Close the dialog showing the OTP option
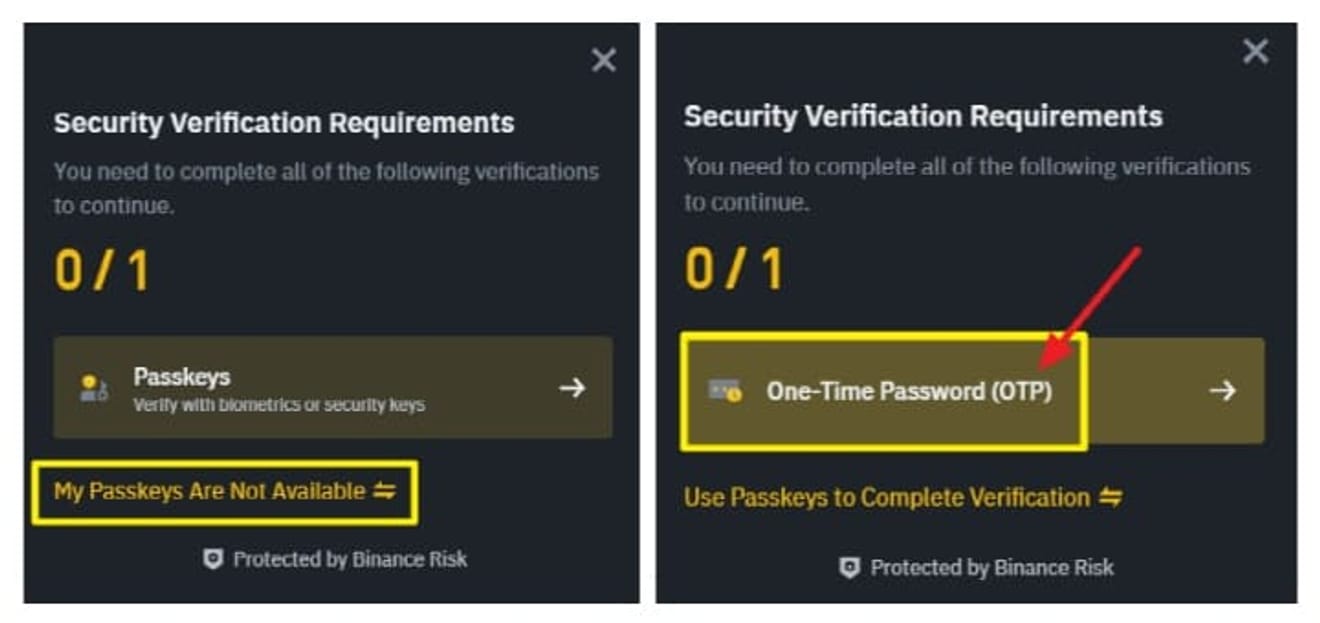This screenshot has width=1320, height=623. (1255, 52)
